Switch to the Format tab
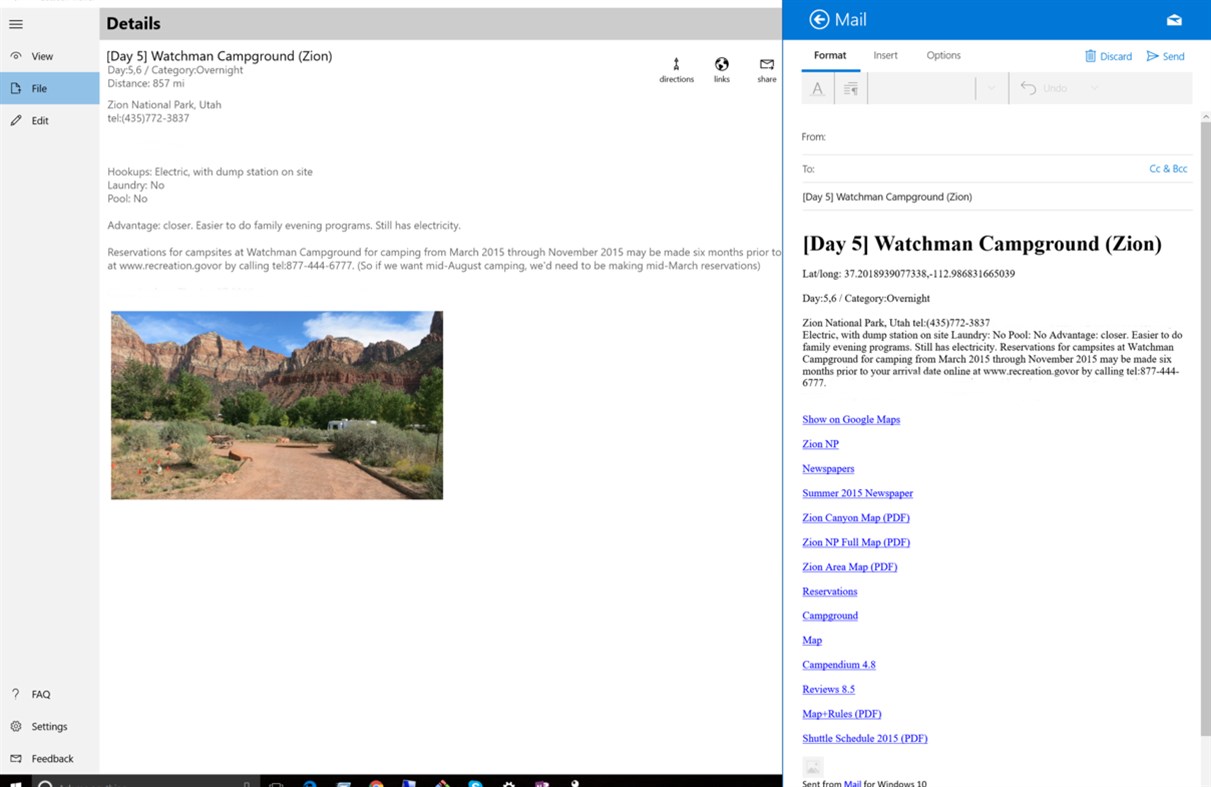Viewport: 1211px width, 787px height. pos(830,55)
